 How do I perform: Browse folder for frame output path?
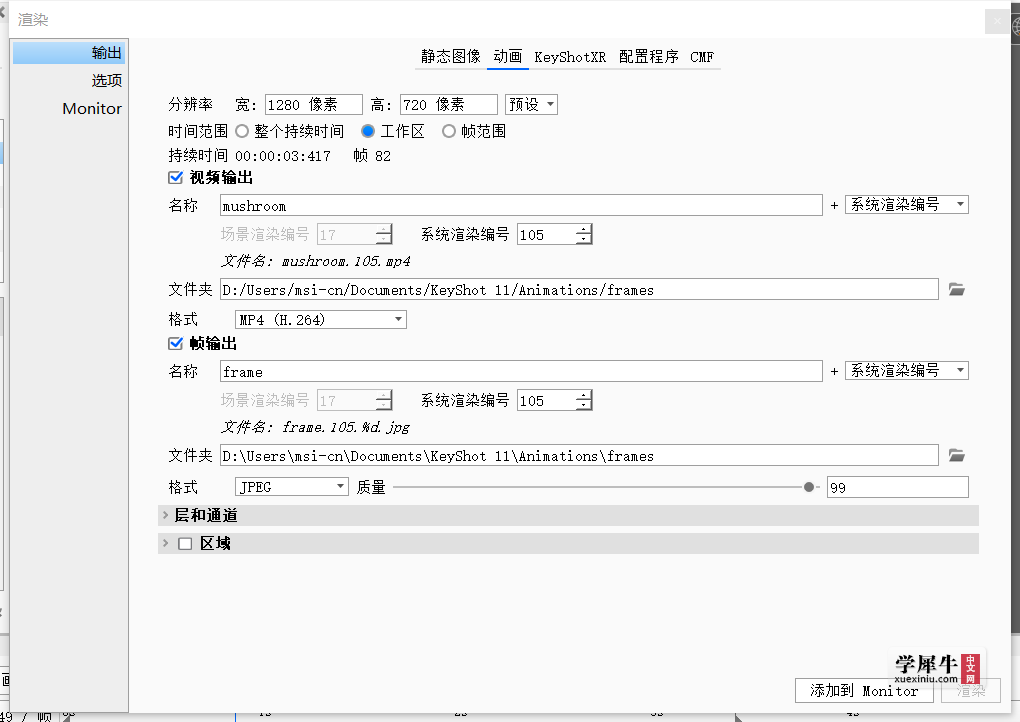(956, 455)
